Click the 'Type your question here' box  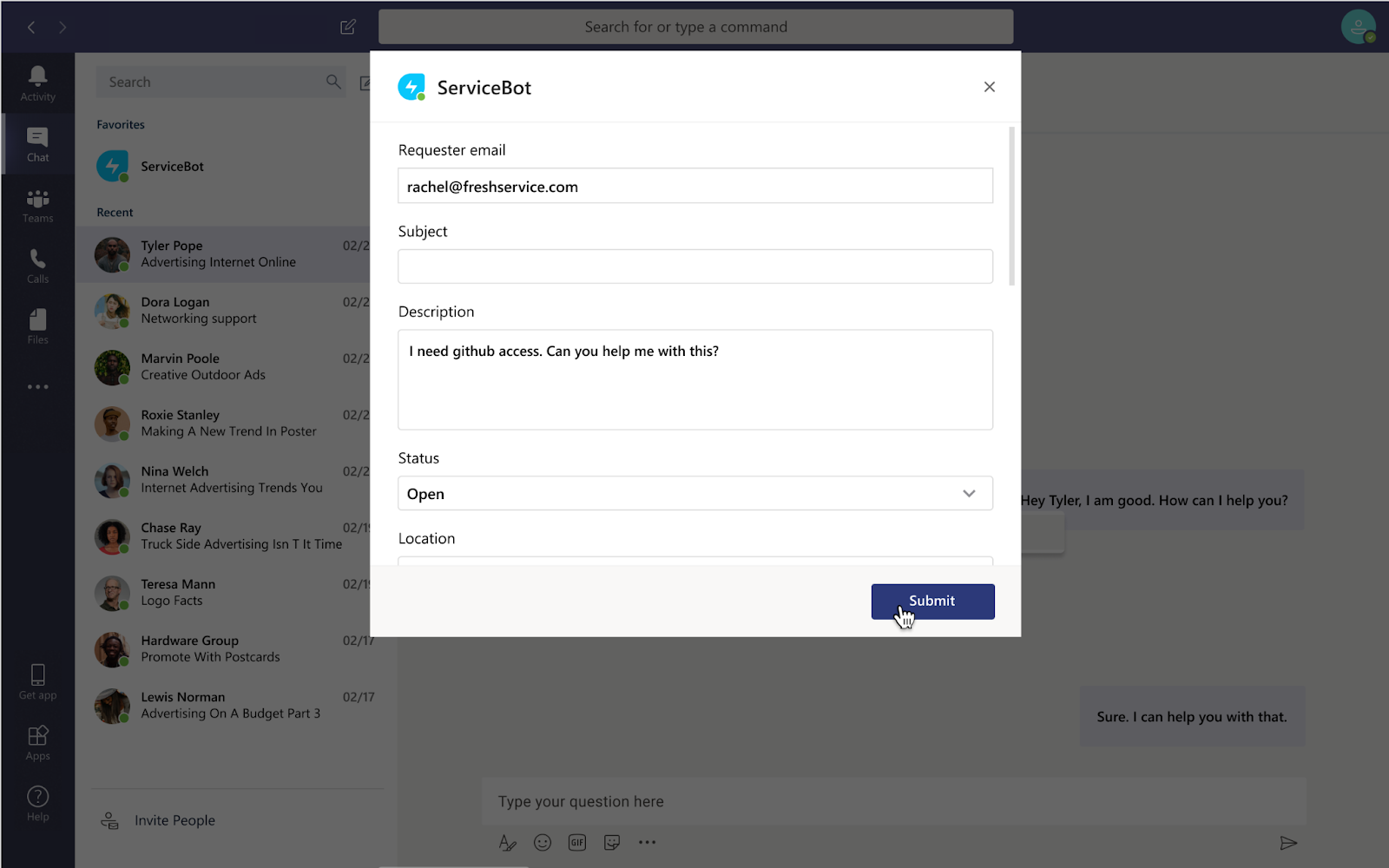pyautogui.click(x=894, y=801)
